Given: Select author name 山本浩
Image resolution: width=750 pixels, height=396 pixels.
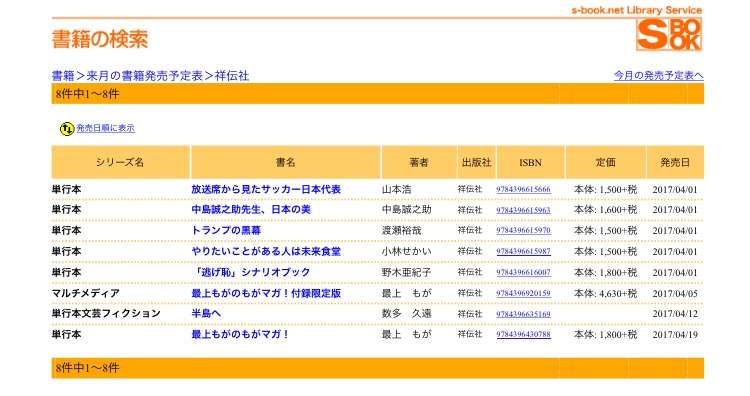Looking at the screenshot, I should tap(397, 189).
